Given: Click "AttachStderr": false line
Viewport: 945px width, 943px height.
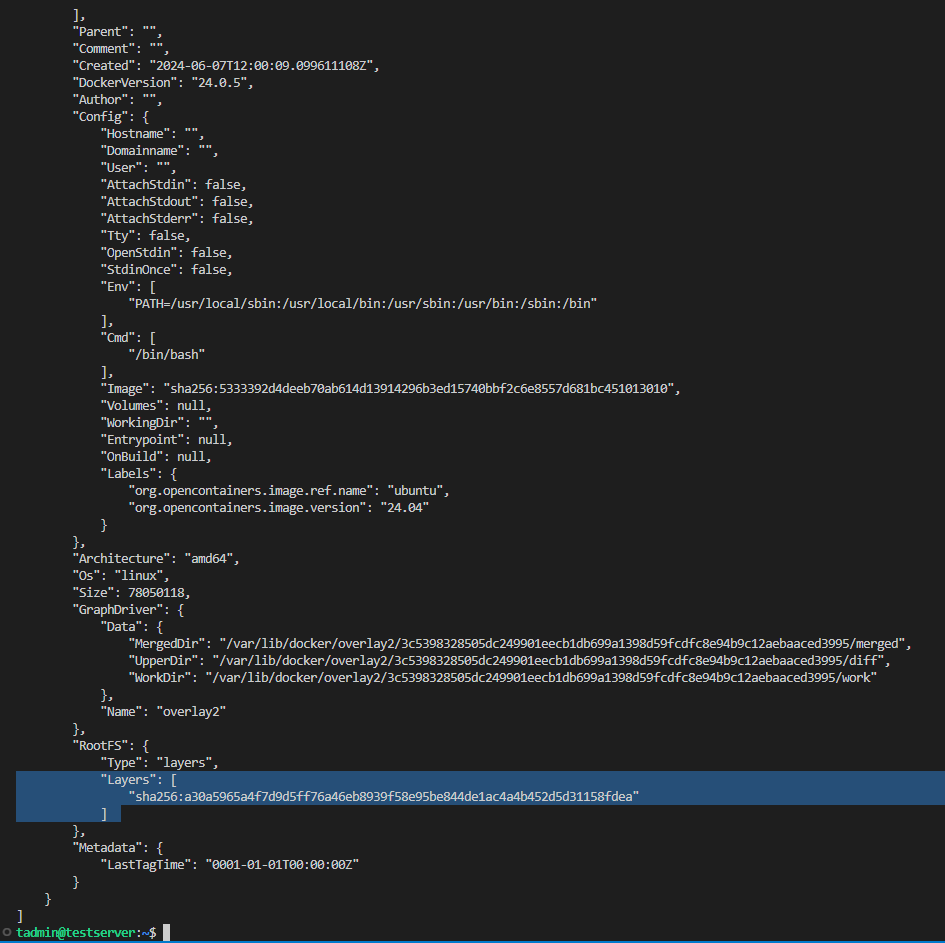Looking at the screenshot, I should coord(177,219).
